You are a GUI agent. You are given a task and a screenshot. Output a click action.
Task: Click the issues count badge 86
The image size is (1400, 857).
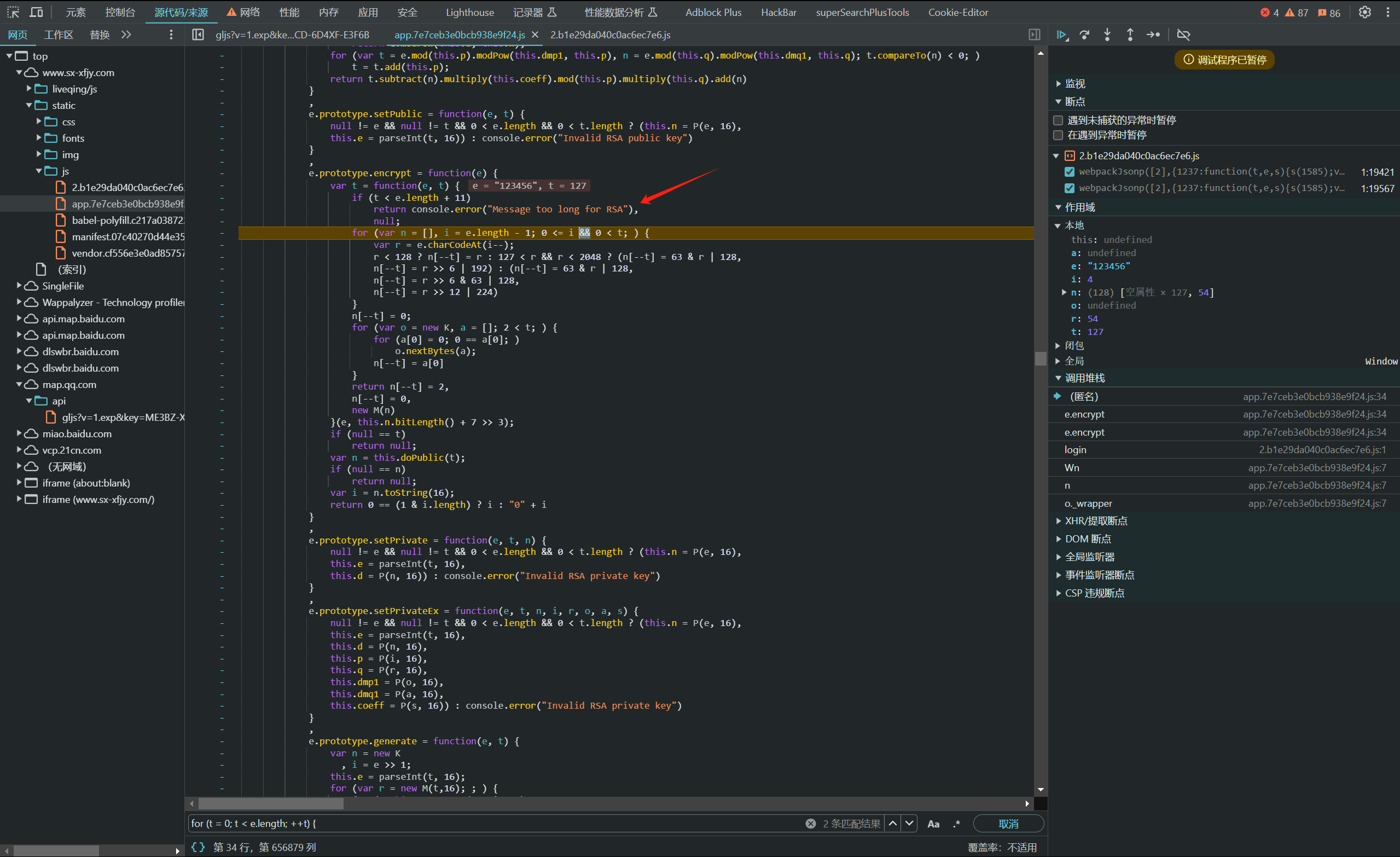(1329, 13)
